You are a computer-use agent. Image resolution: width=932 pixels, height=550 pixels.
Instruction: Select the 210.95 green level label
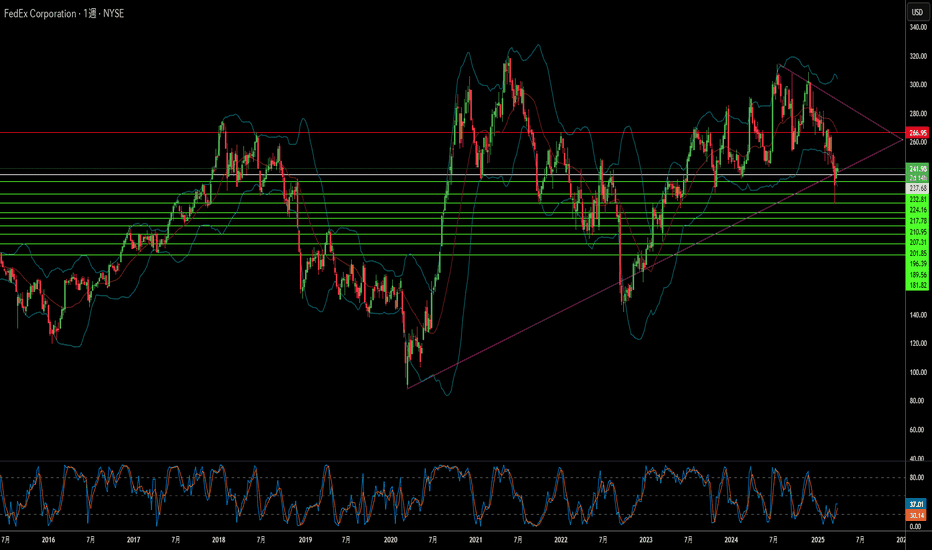[917, 232]
